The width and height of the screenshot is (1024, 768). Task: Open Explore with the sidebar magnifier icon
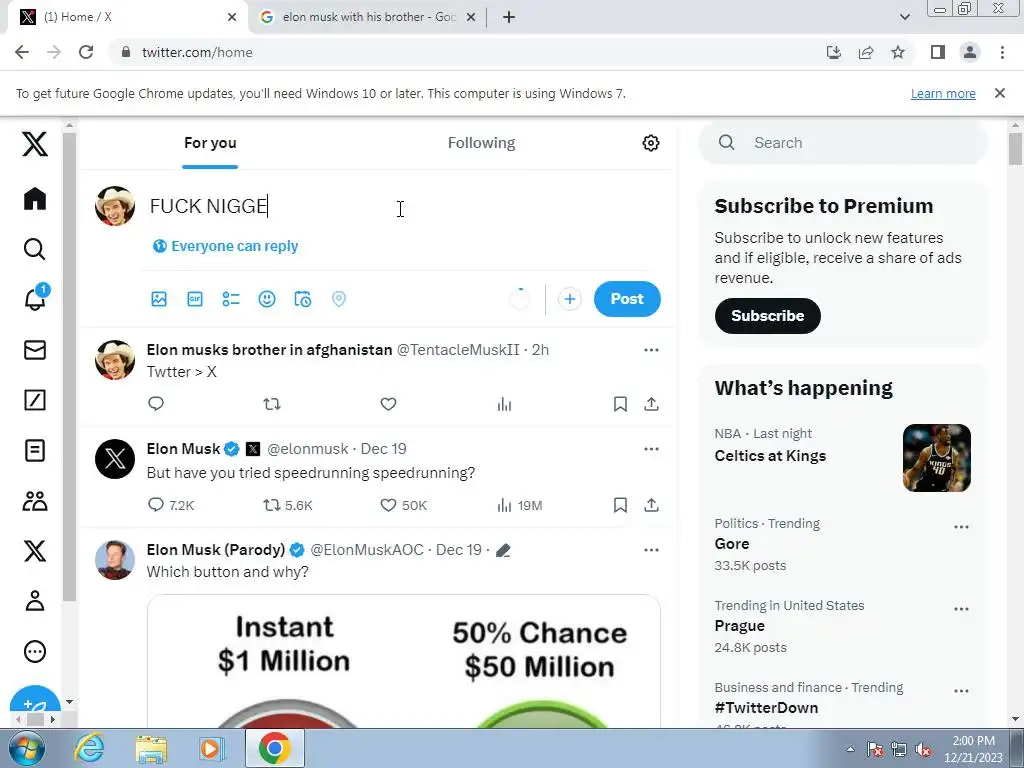tap(35, 249)
